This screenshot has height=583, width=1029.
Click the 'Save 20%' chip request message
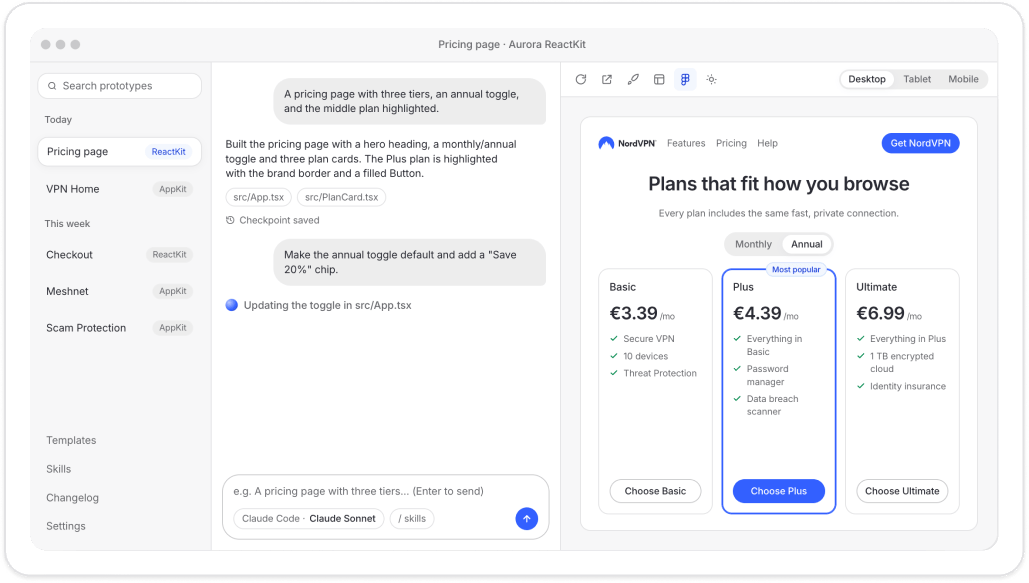click(x=410, y=262)
